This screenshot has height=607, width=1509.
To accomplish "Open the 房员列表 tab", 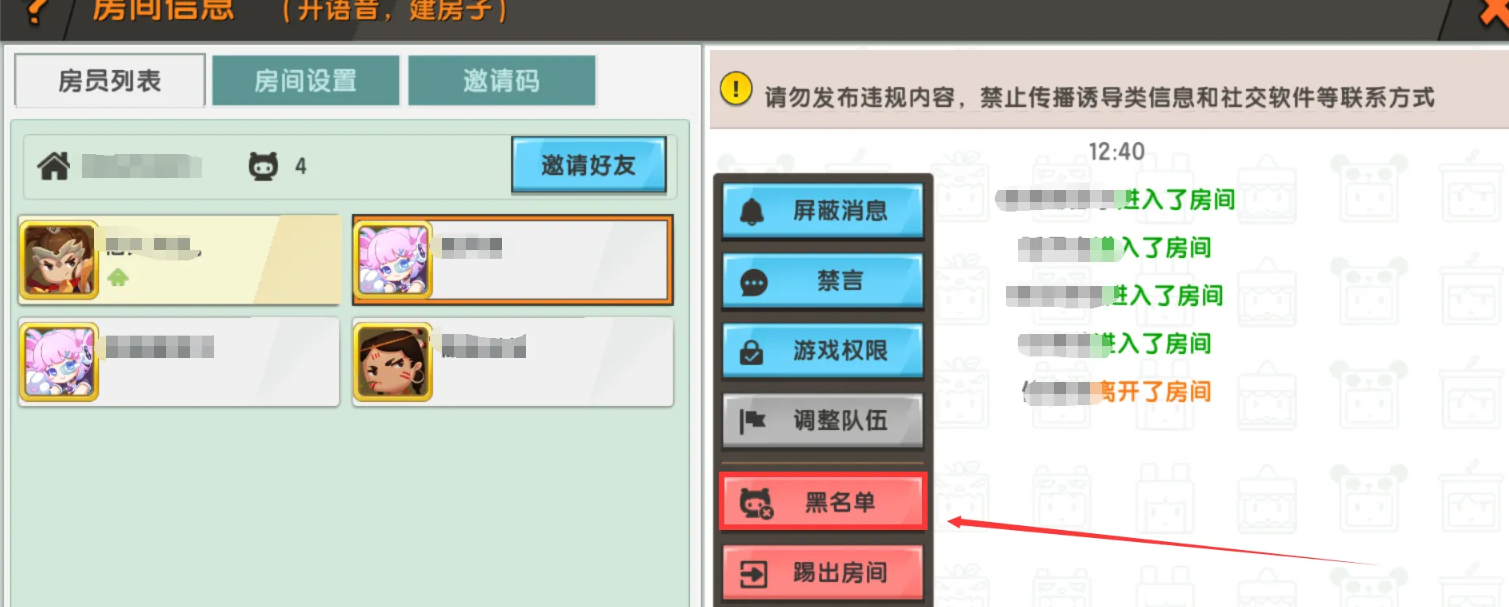I will click(x=110, y=81).
